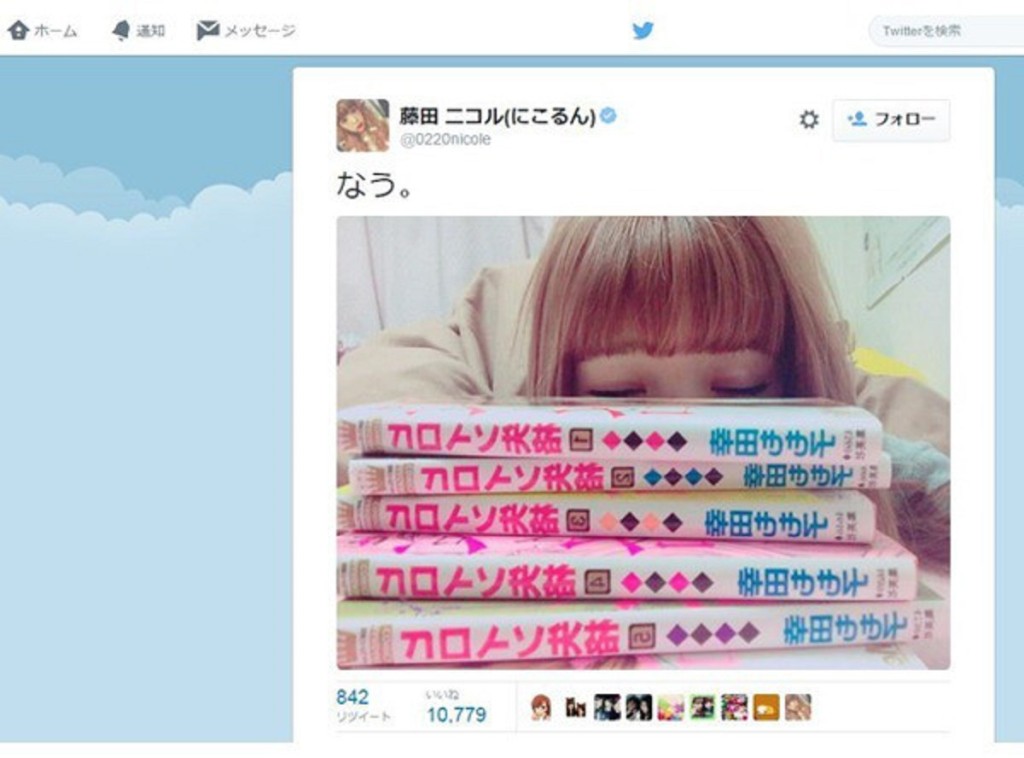
Task: Enlarge the tweet photo of manga books
Action: [x=643, y=443]
